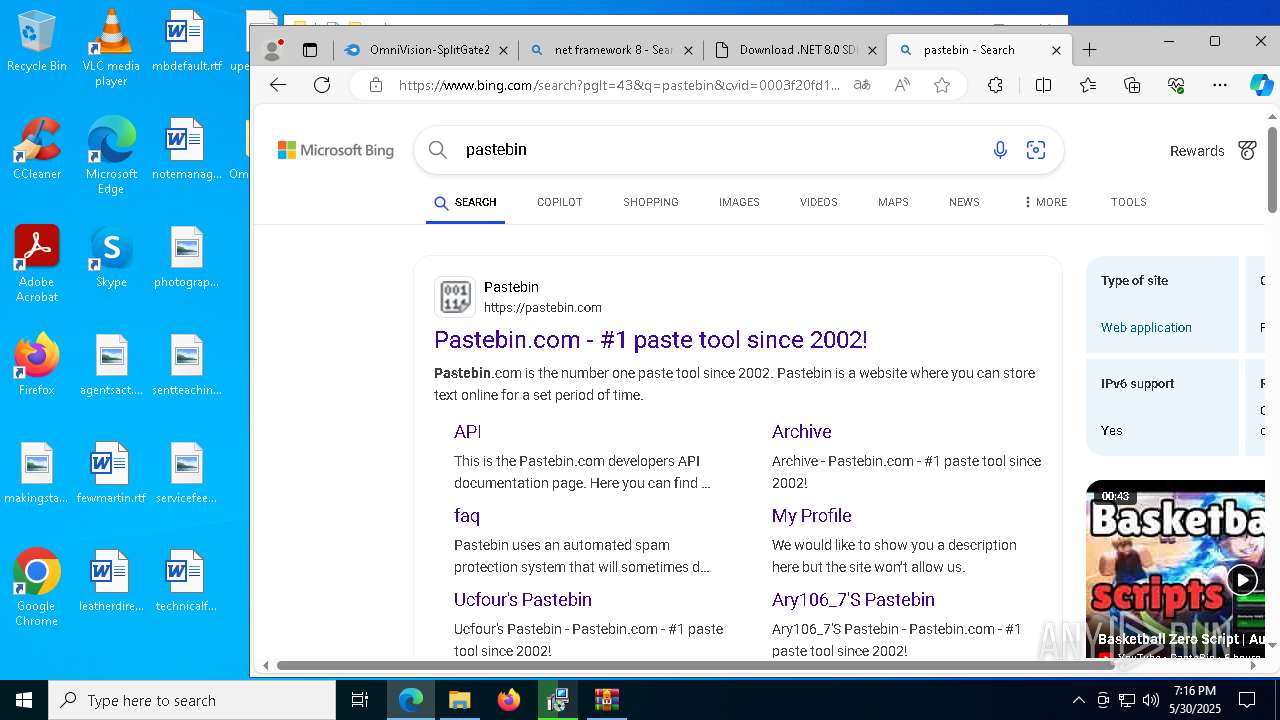This screenshot has width=1280, height=720.
Task: Close the net framework 8 search tab
Action: point(688,50)
